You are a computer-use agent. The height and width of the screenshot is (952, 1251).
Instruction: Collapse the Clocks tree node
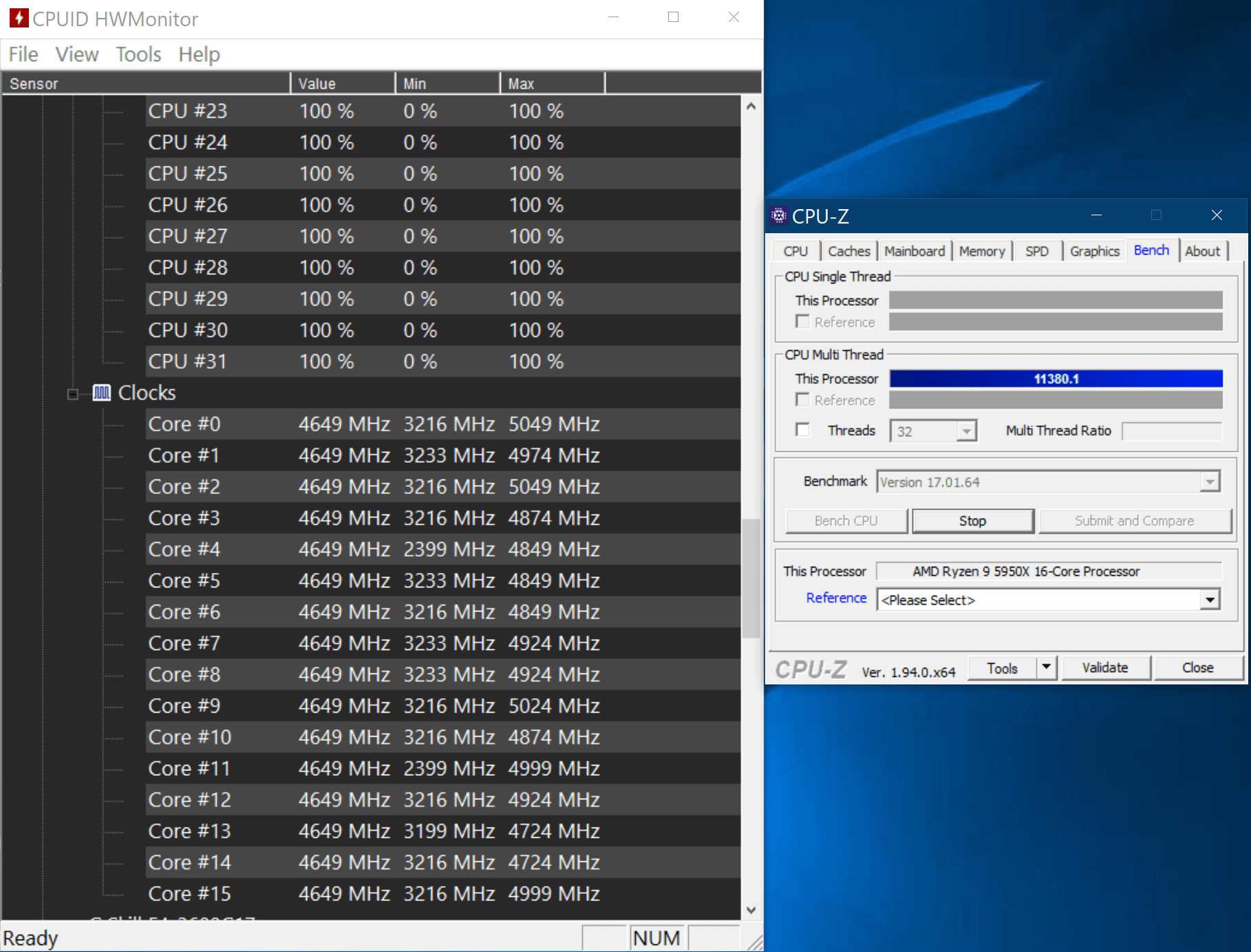(72, 393)
